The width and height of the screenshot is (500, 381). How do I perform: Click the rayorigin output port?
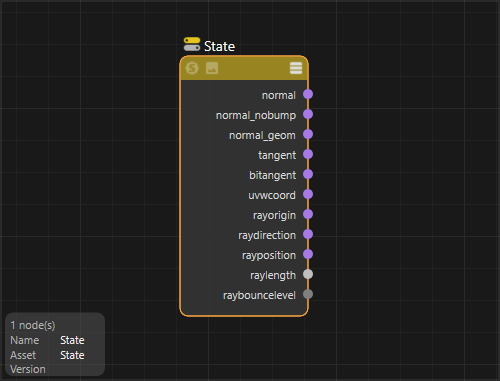308,214
